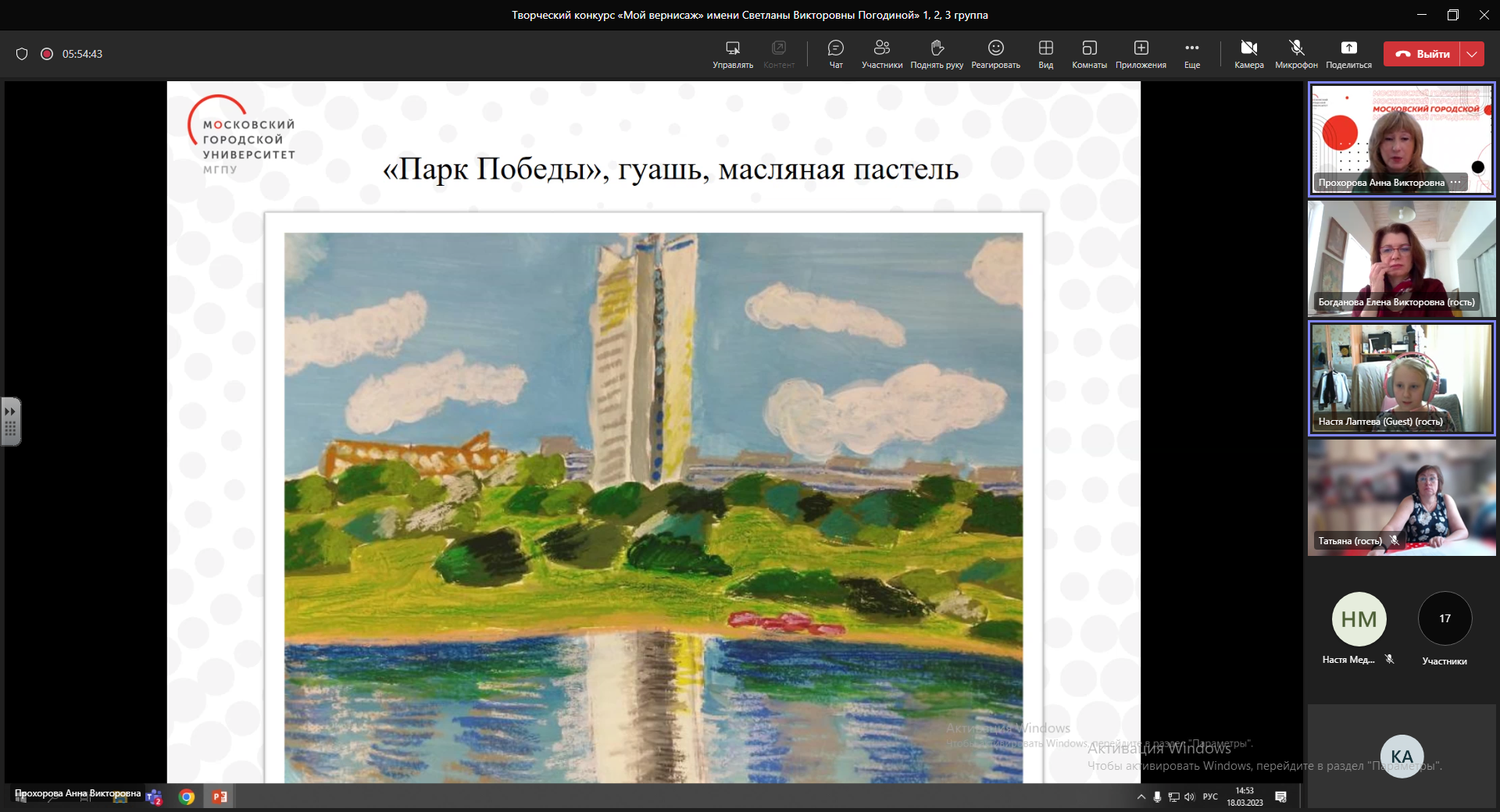Open the Apps panel
Viewport: 1500px width, 812px height.
[1141, 54]
